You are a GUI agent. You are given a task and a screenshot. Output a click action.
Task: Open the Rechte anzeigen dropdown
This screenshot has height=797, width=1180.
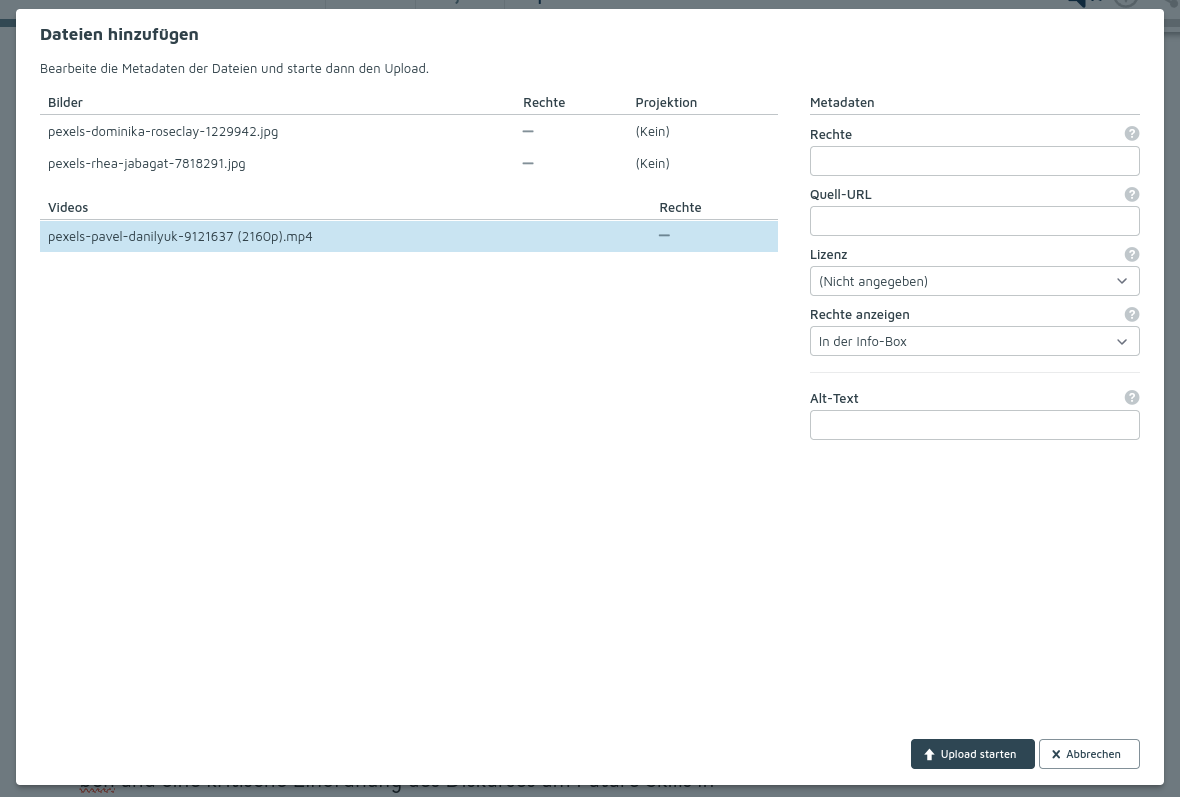pyautogui.click(x=975, y=342)
